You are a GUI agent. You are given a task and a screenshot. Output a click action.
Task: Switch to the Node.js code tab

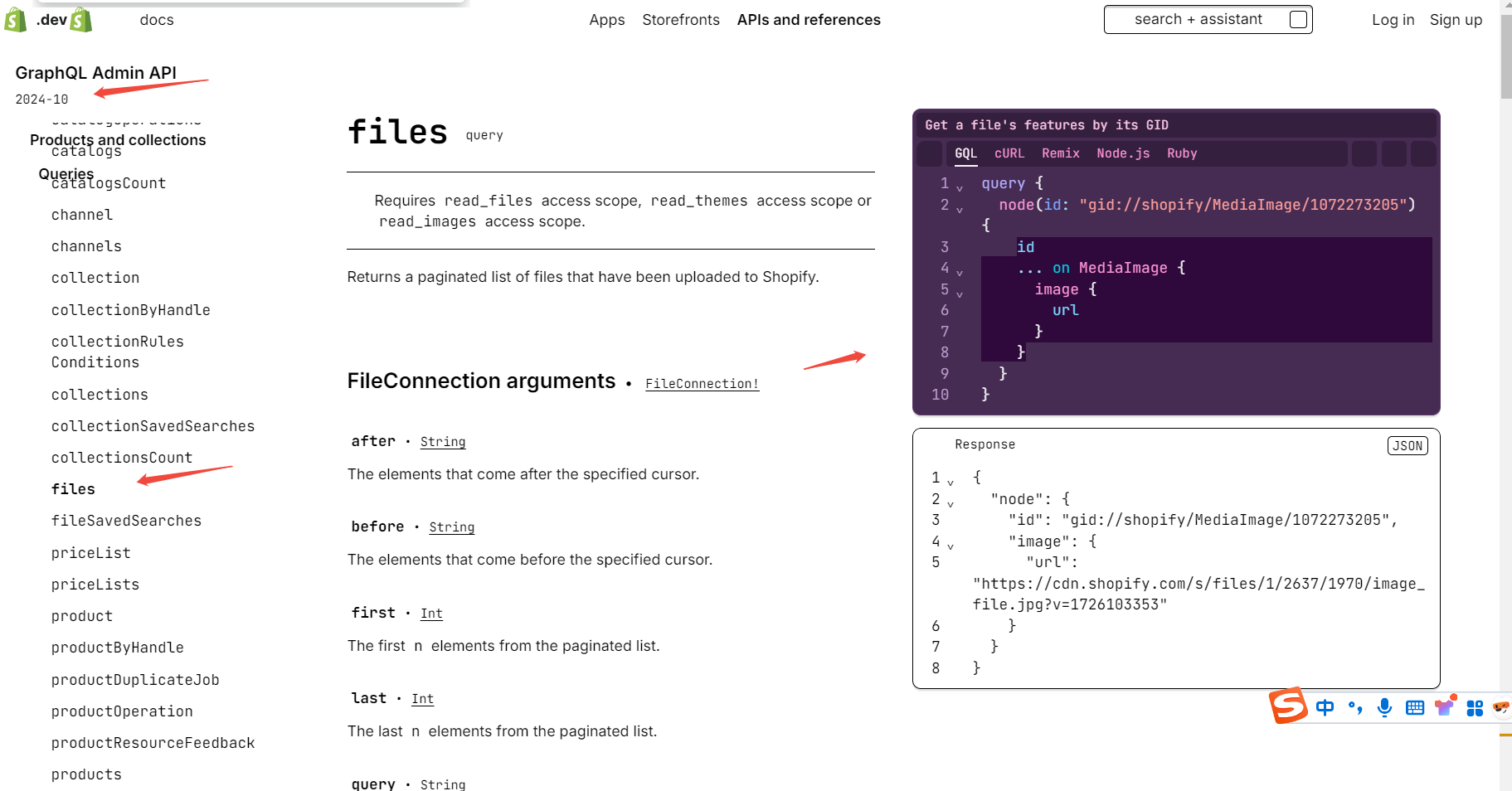1123,153
